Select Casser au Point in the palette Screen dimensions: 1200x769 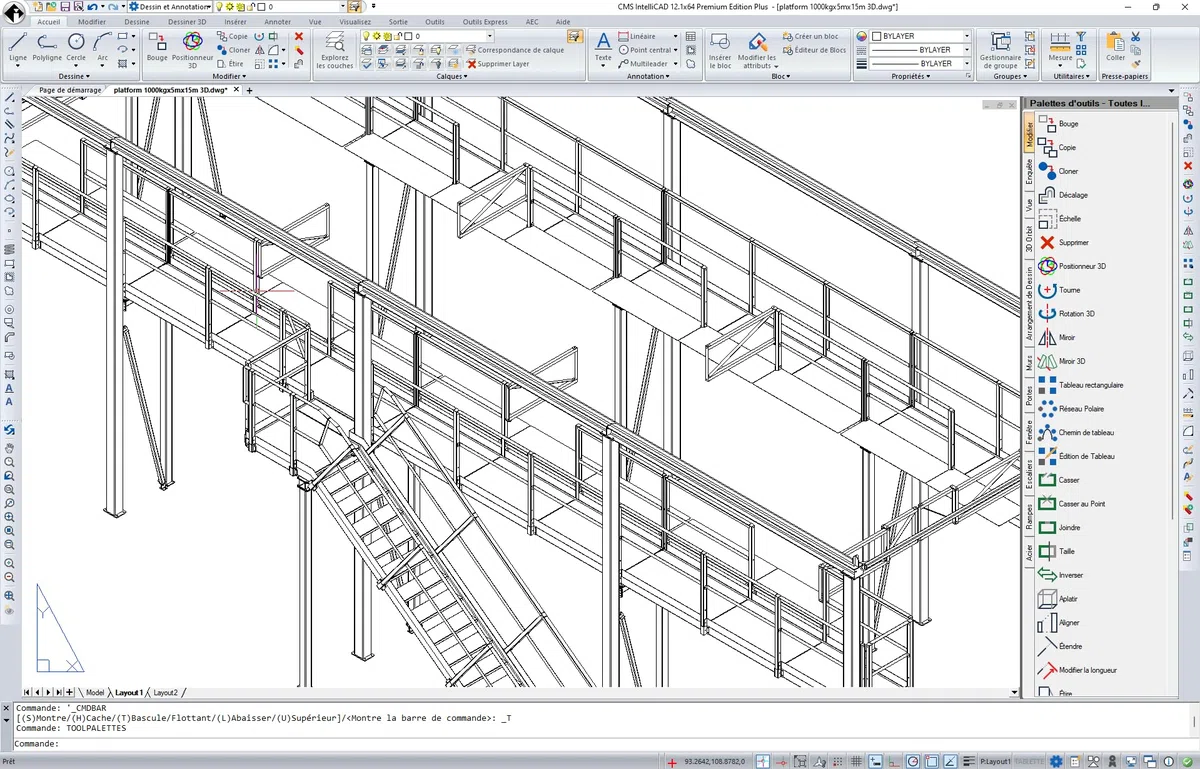tap(1072, 504)
